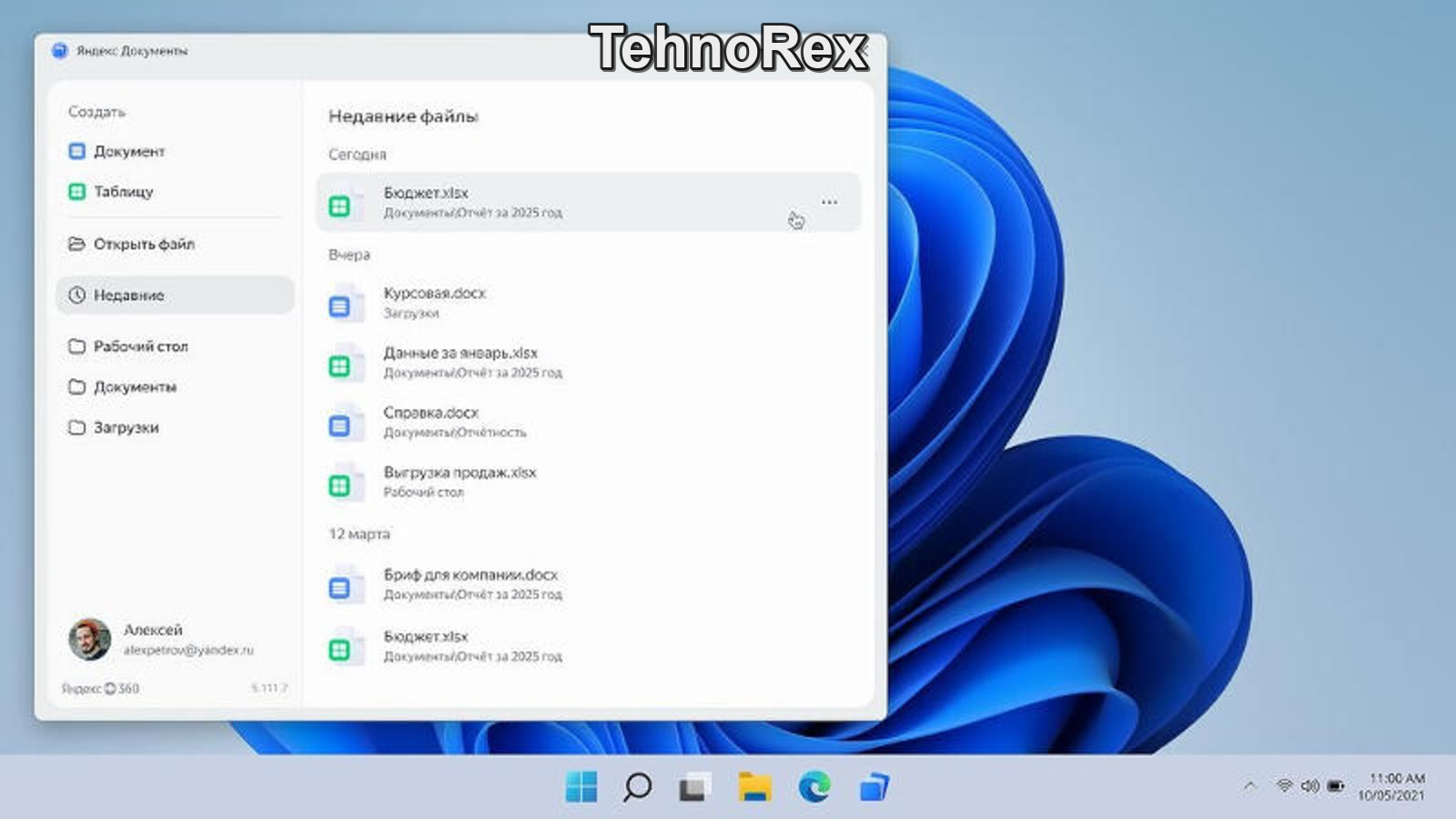The width and height of the screenshot is (1456, 819).
Task: Open the taskbar clock and date
Action: [x=1391, y=786]
